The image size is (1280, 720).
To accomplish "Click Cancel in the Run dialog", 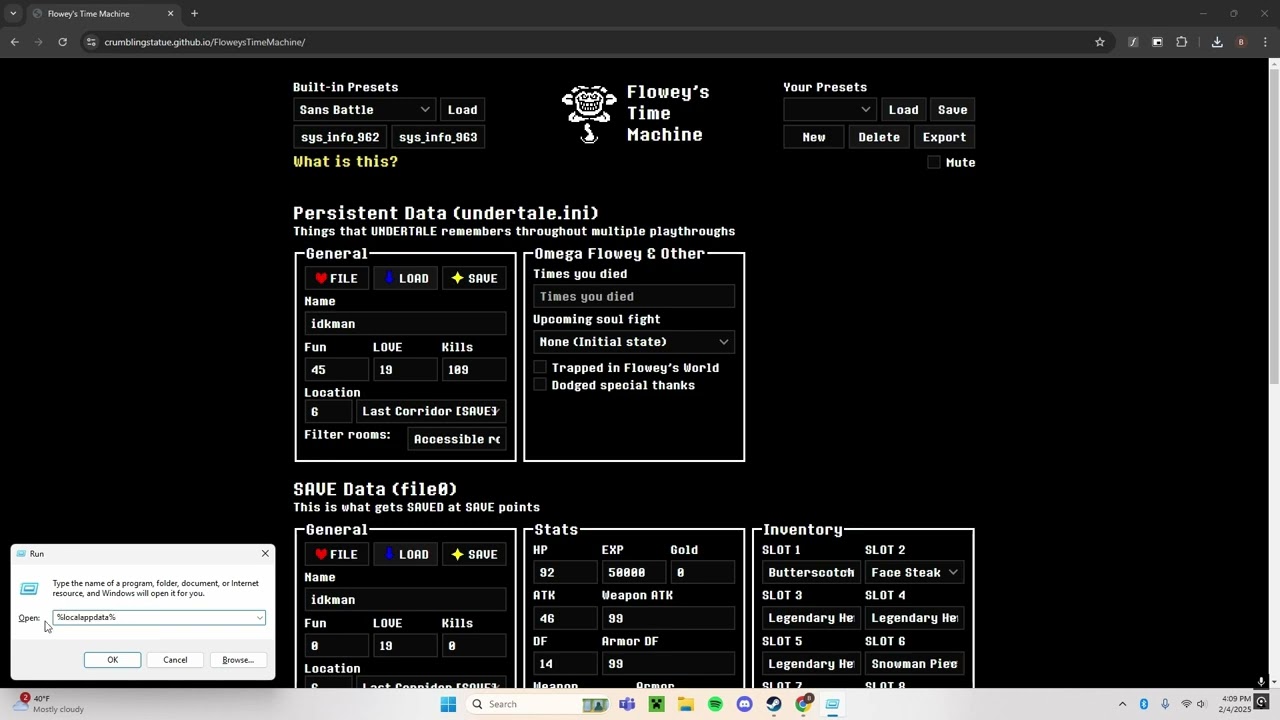I will tap(175, 660).
